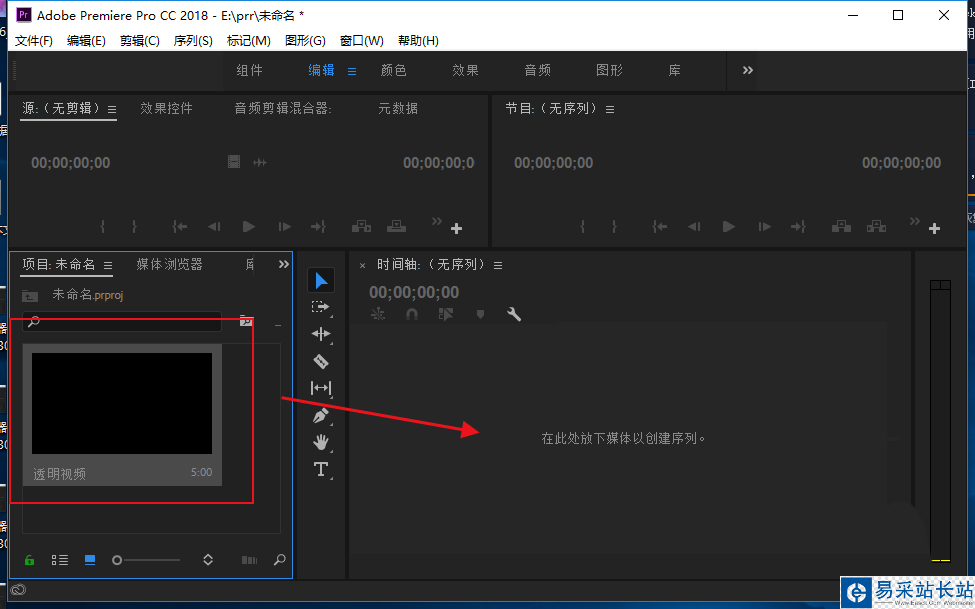Toggle Snap magnet in the timeline
Screen dimensions: 975x609
[412, 314]
